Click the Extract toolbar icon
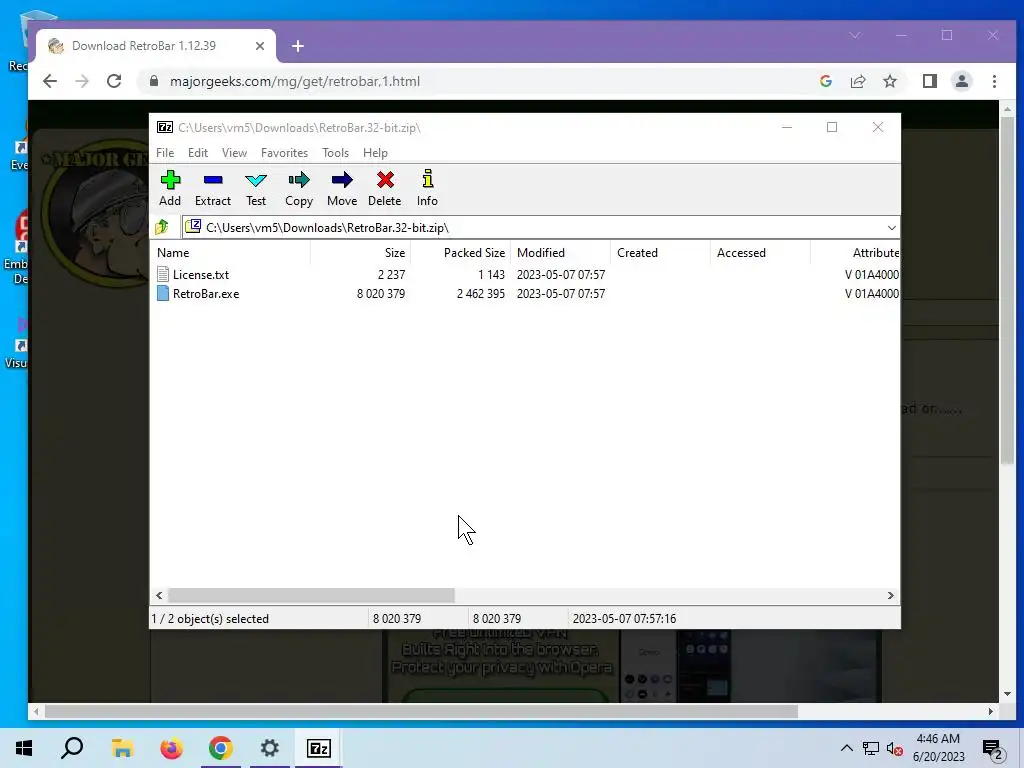This screenshot has height=768, width=1024. 213,180
